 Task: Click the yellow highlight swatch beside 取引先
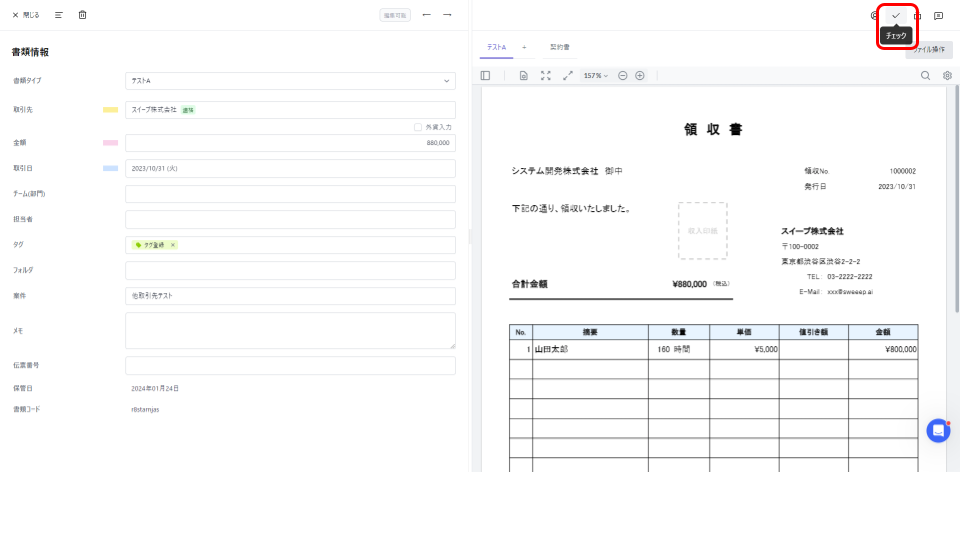coord(110,110)
